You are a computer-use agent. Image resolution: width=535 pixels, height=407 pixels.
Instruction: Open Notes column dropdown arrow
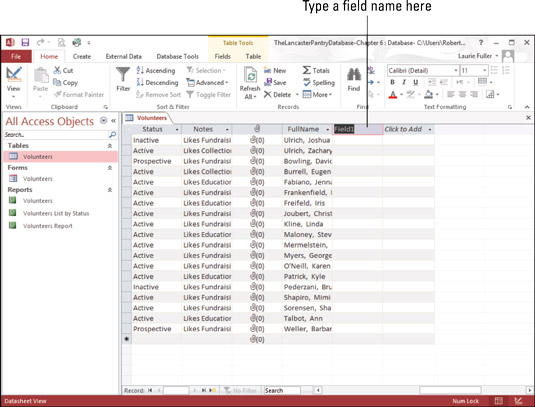point(227,130)
